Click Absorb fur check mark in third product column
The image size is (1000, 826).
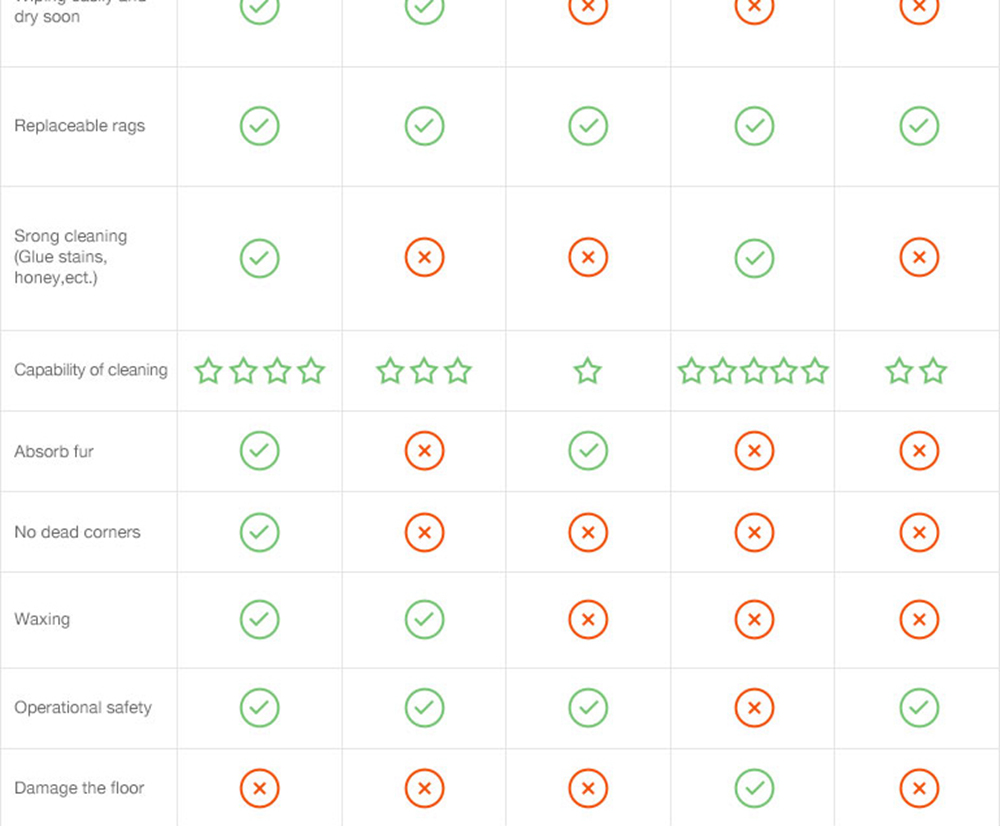[588, 451]
